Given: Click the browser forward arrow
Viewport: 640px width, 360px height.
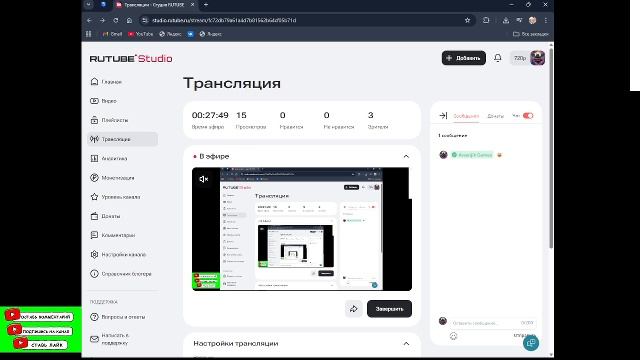Looking at the screenshot, I should [x=102, y=20].
